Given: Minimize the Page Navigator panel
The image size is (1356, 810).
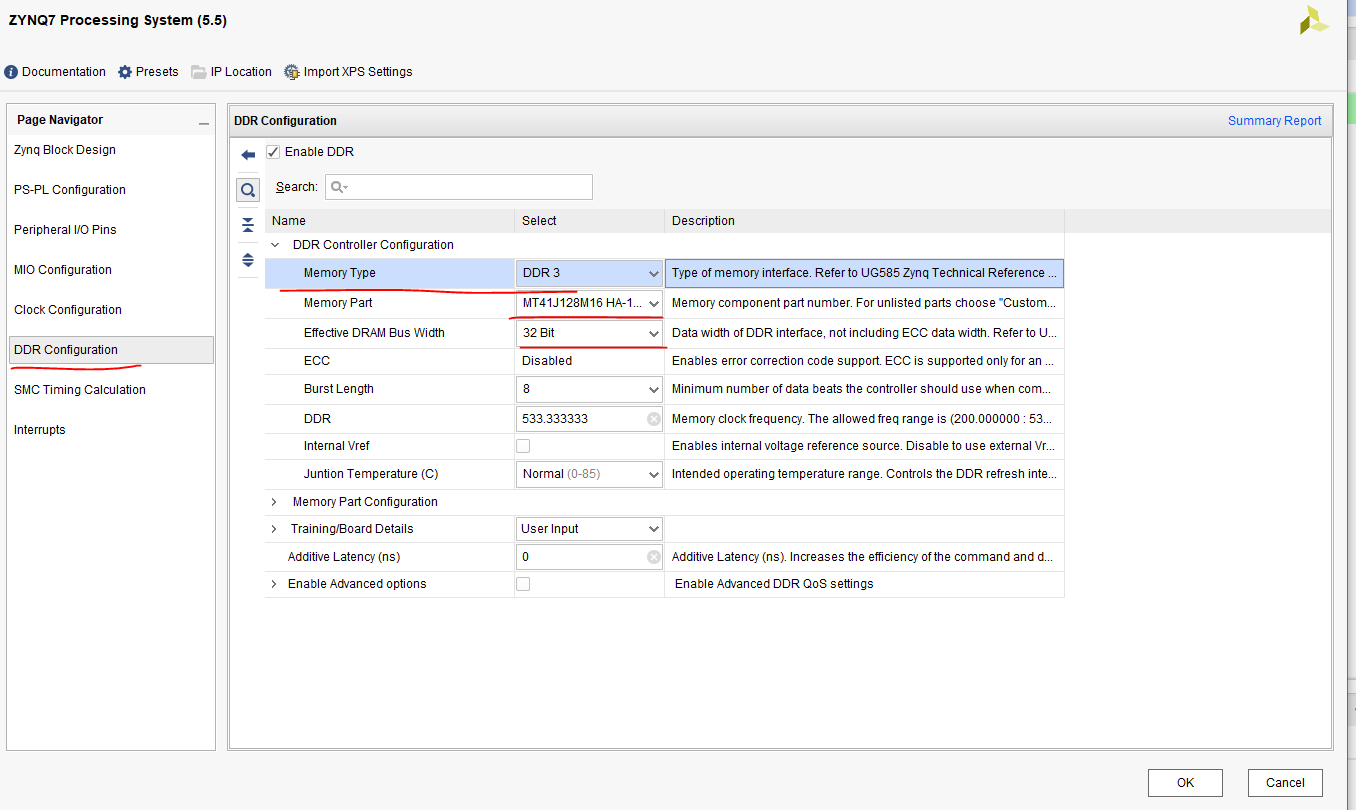Looking at the screenshot, I should (204, 124).
